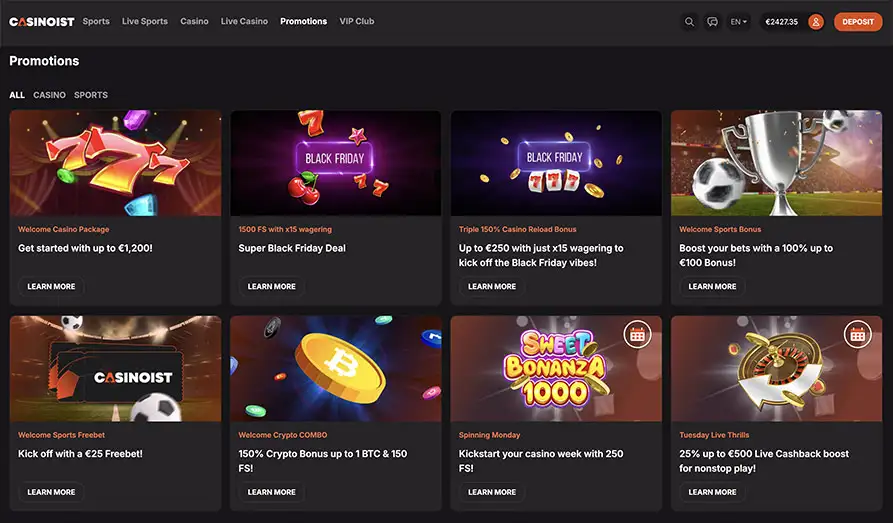Click the Sweet Bonanza 1000 banner image
This screenshot has height=523, width=893.
click(556, 369)
